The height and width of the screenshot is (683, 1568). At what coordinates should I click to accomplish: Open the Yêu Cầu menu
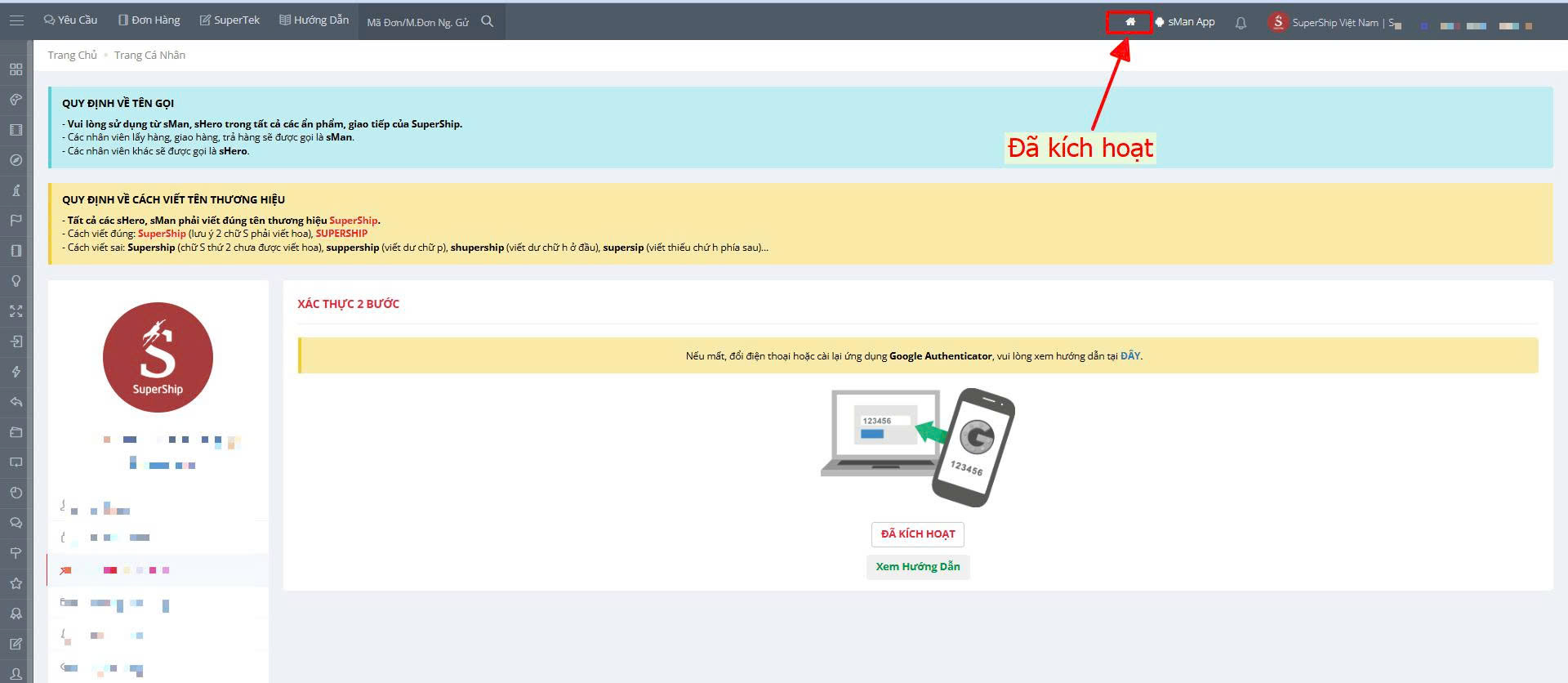click(70, 20)
